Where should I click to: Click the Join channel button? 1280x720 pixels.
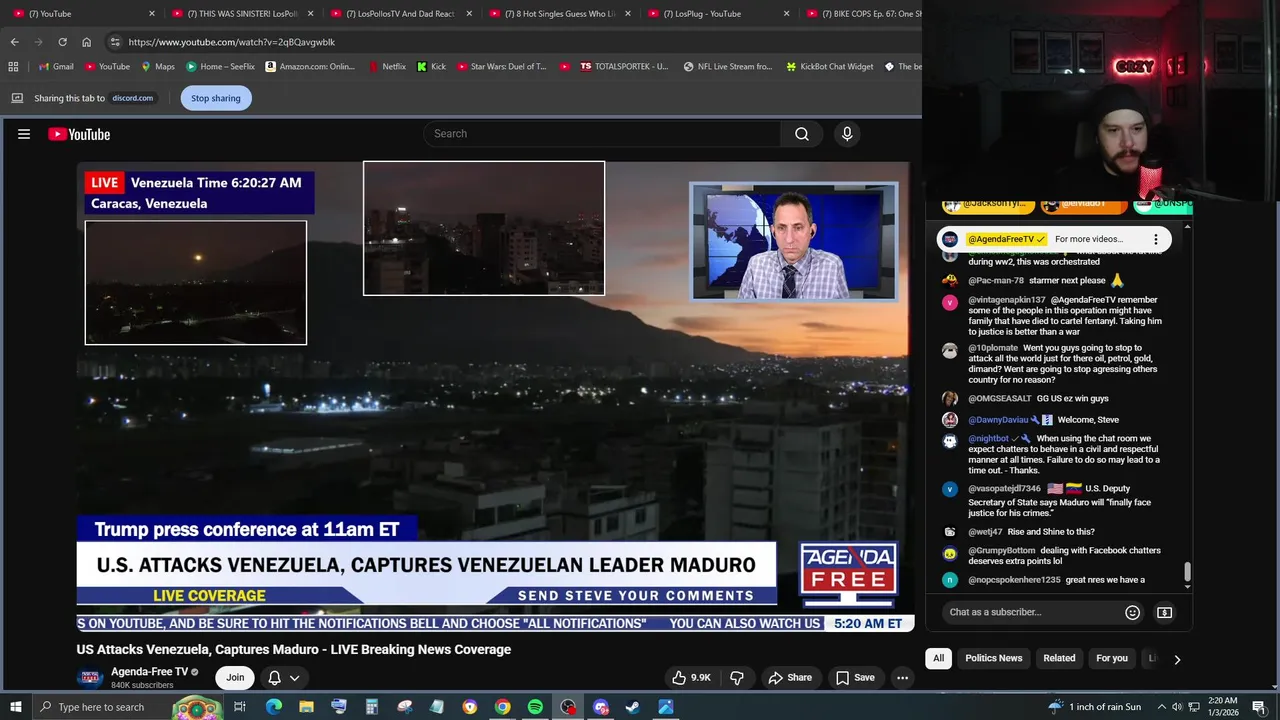tap(235, 677)
